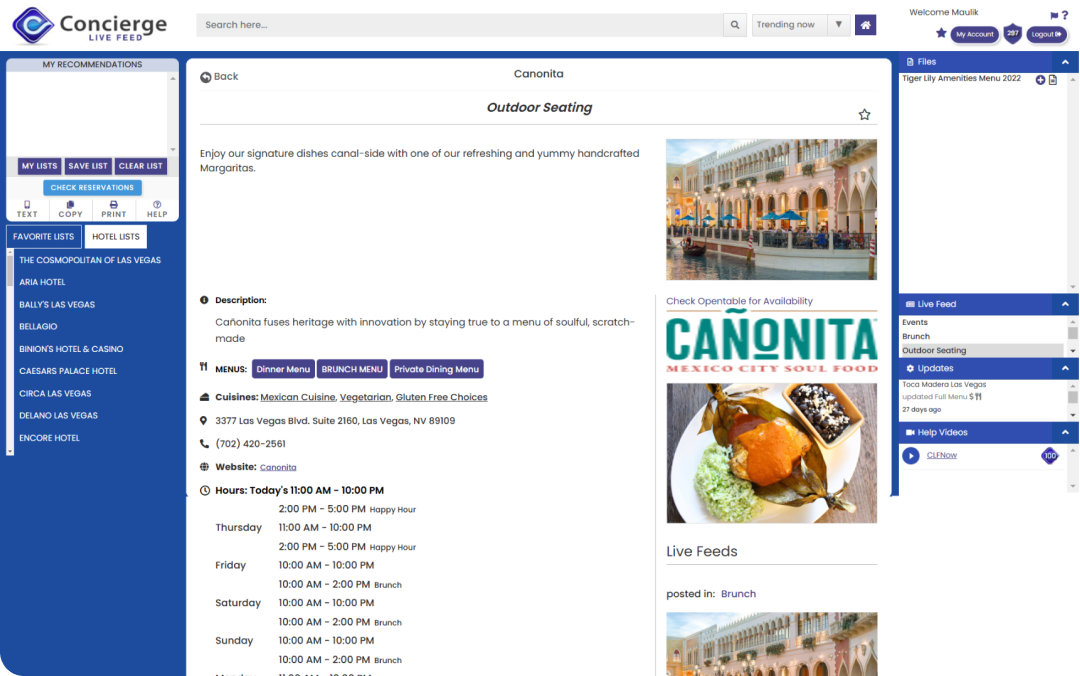Select Events in the Live Feed list

click(915, 322)
